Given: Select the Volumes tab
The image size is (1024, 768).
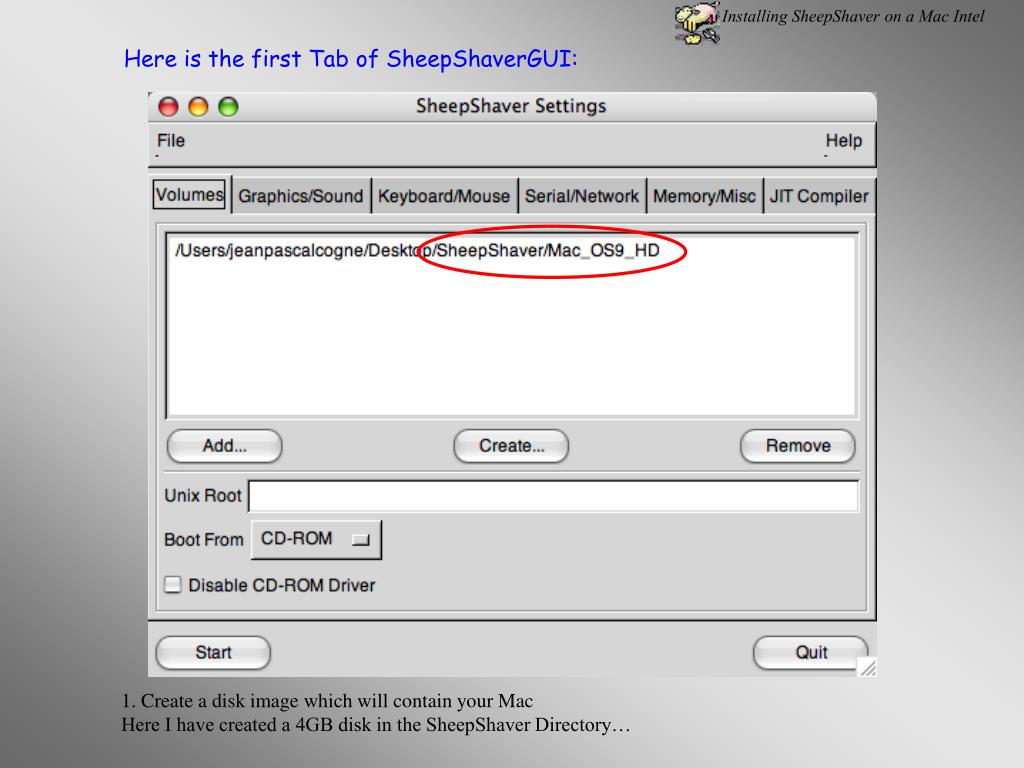Looking at the screenshot, I should (x=189, y=195).
